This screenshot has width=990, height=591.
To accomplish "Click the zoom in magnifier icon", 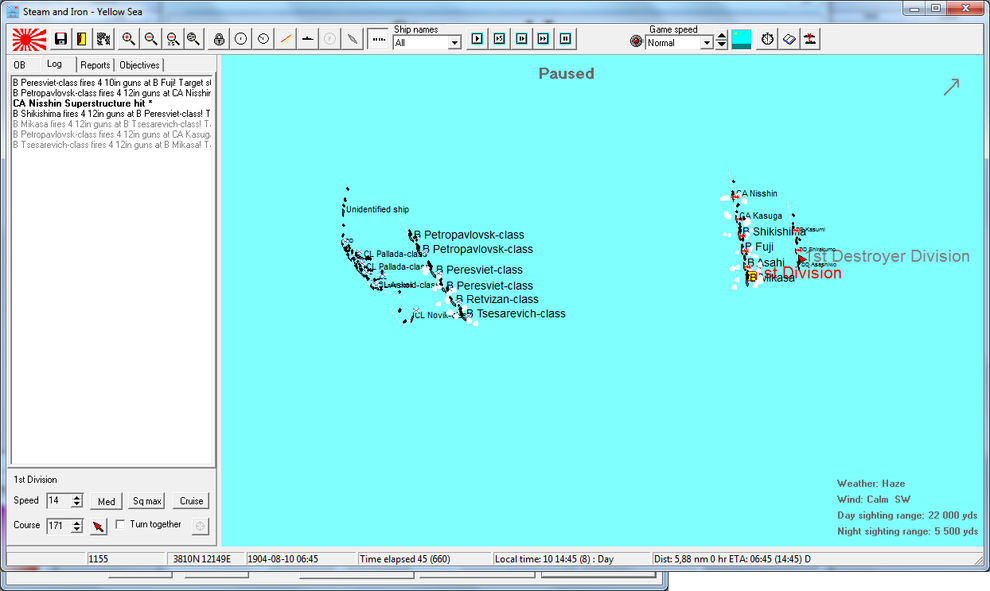I will [129, 39].
